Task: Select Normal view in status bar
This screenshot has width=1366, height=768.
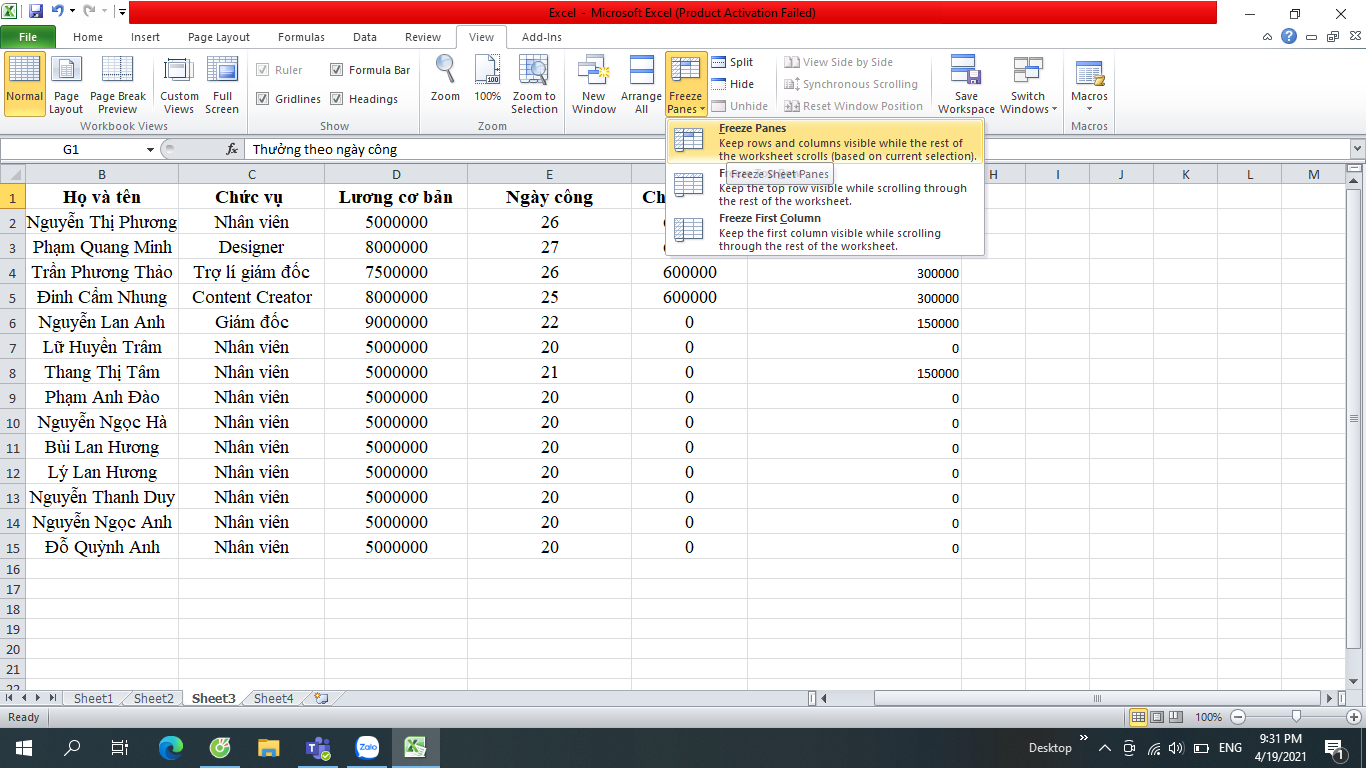Action: (x=1138, y=717)
